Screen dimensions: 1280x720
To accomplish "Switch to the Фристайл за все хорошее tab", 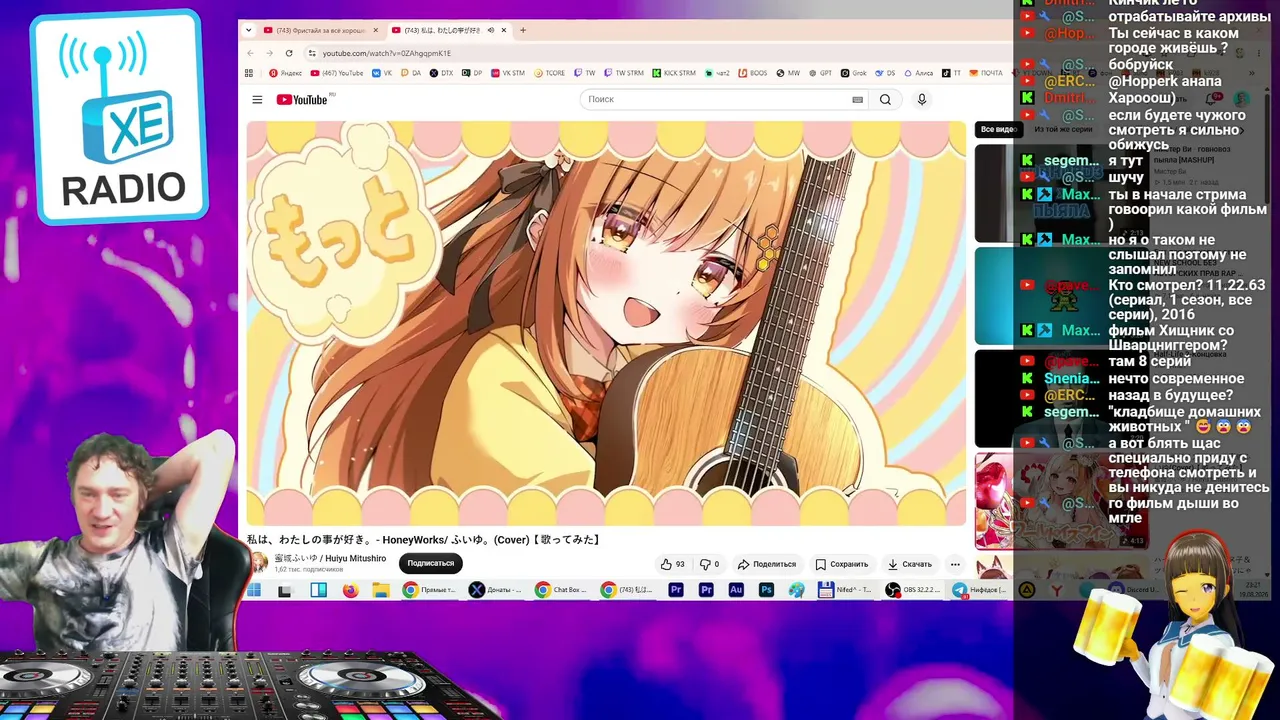I will [320, 30].
